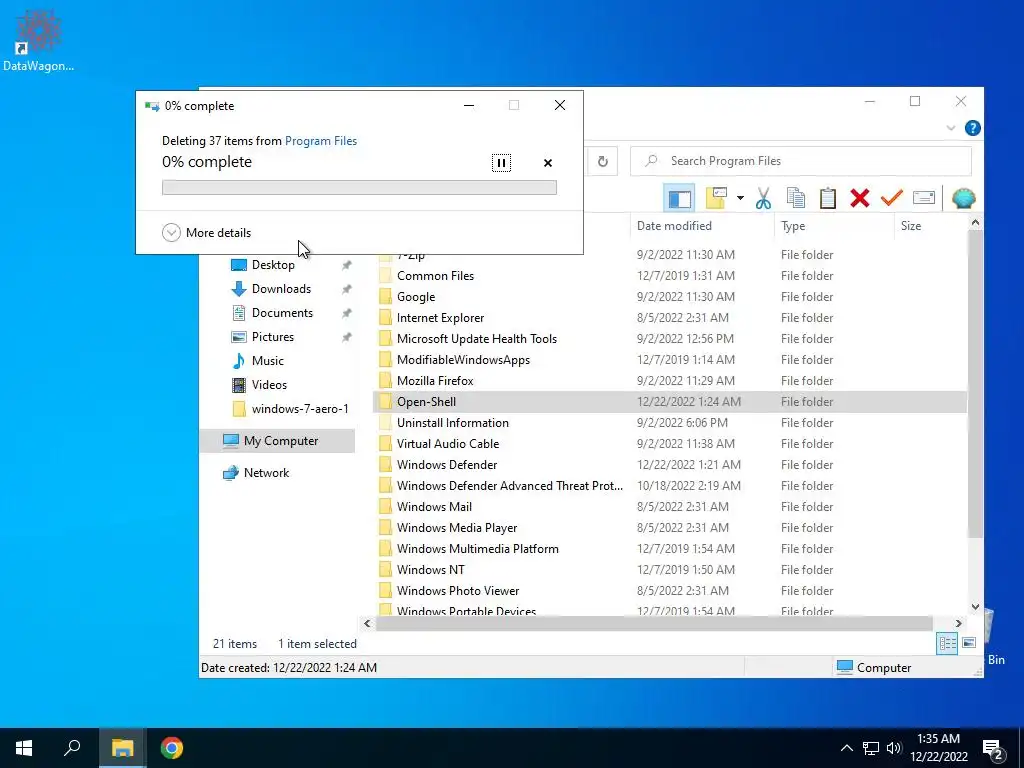Select the Windows Multimedia Platform folder
Viewport: 1024px width, 768px height.
click(477, 549)
